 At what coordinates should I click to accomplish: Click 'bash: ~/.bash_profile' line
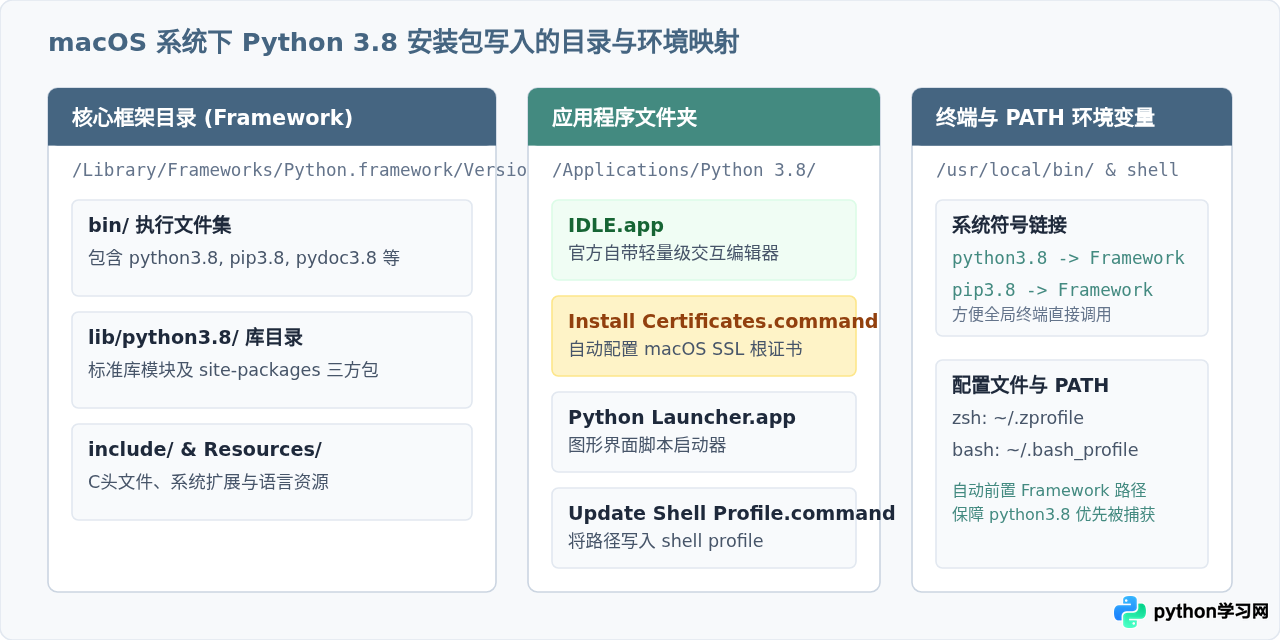(1045, 450)
